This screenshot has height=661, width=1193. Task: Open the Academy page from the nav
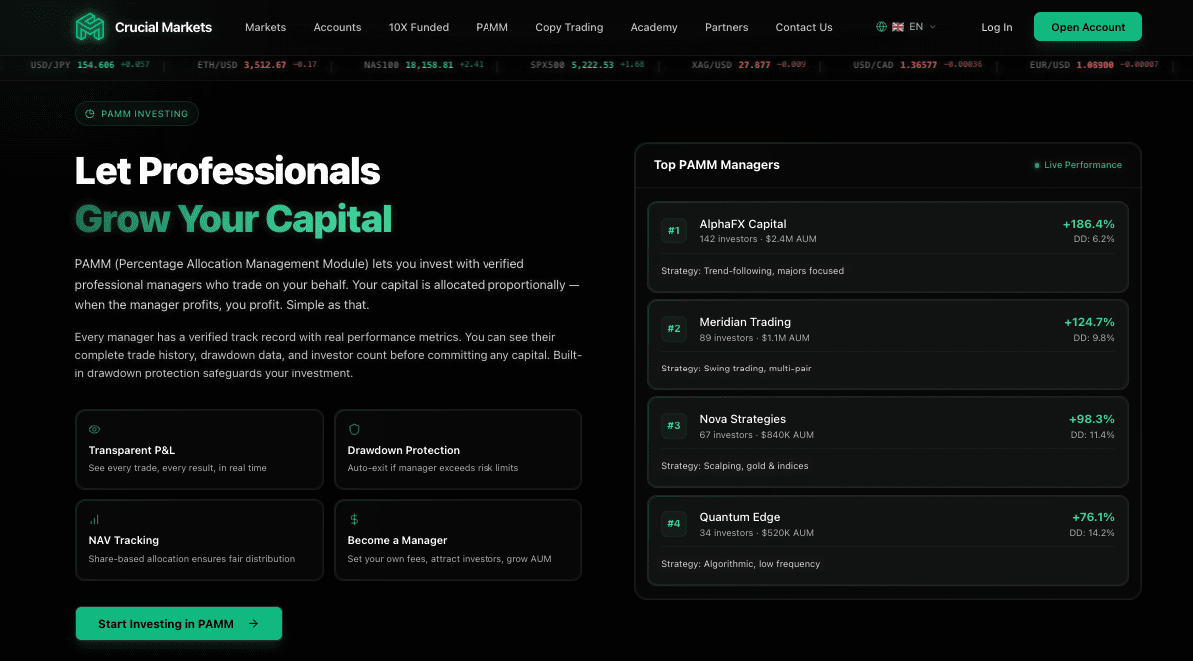tap(653, 27)
